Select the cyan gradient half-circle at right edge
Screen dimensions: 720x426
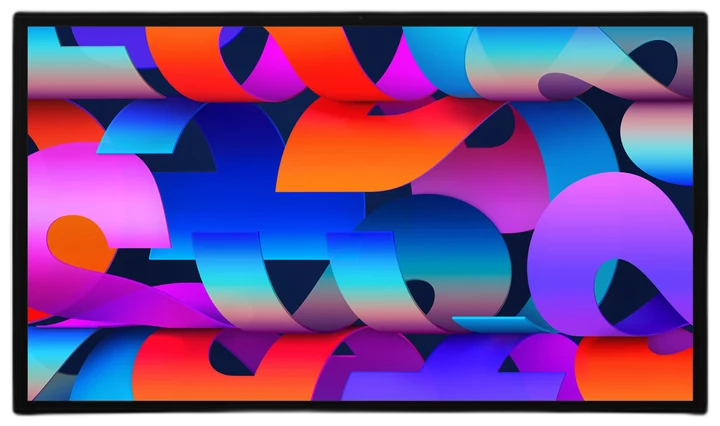coord(661,140)
